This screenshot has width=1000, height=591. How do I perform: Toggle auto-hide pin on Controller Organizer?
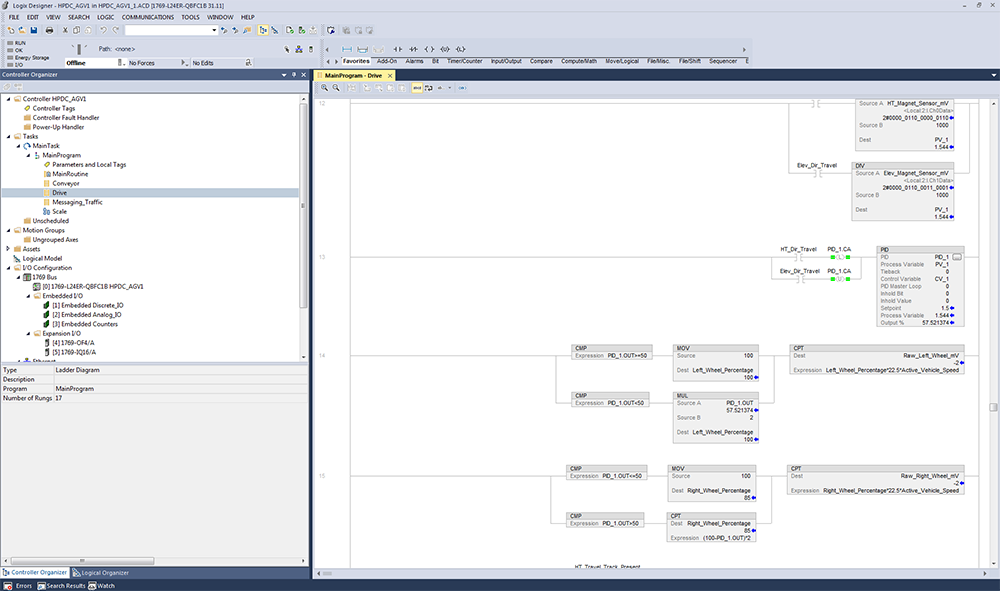coord(294,75)
